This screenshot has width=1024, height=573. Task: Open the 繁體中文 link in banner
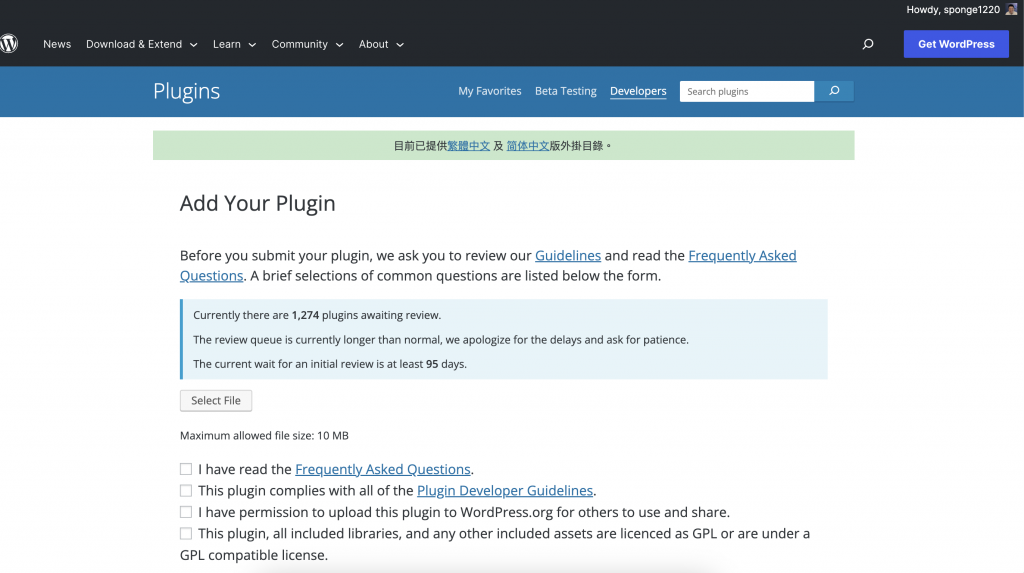(x=468, y=146)
